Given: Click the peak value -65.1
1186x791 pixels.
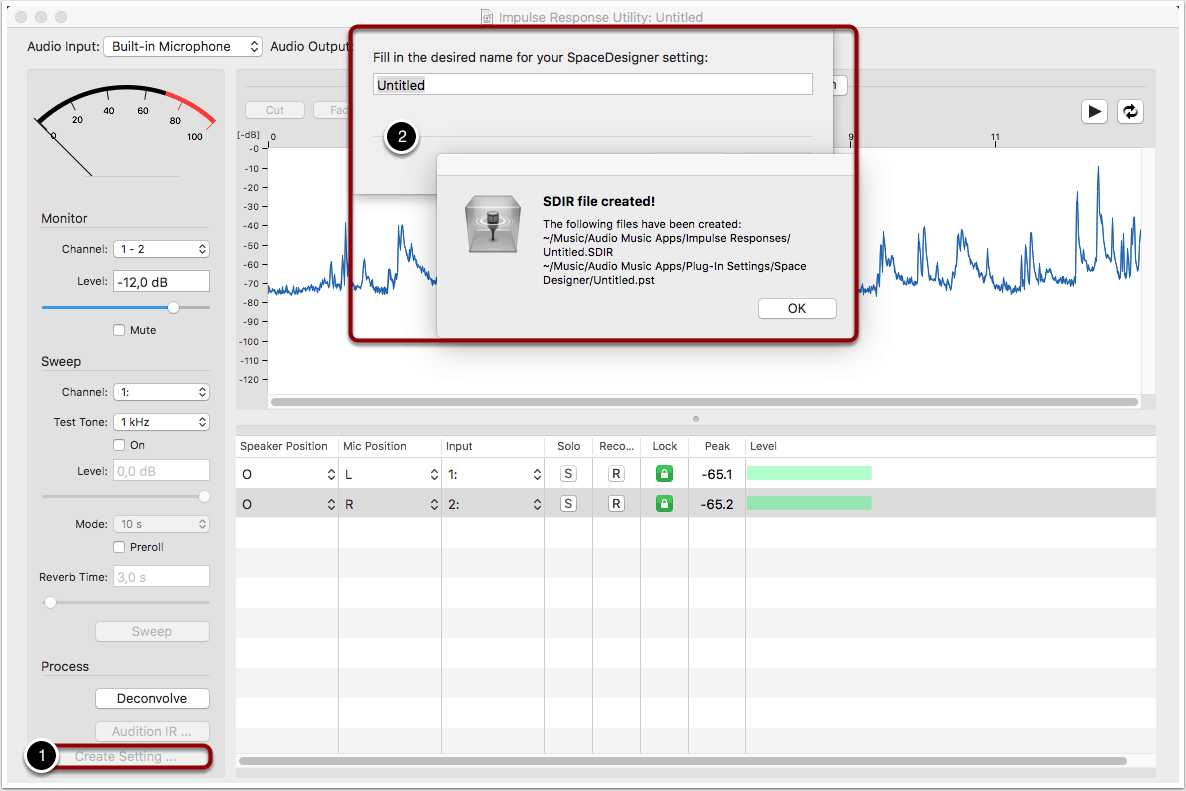Looking at the screenshot, I should [716, 474].
